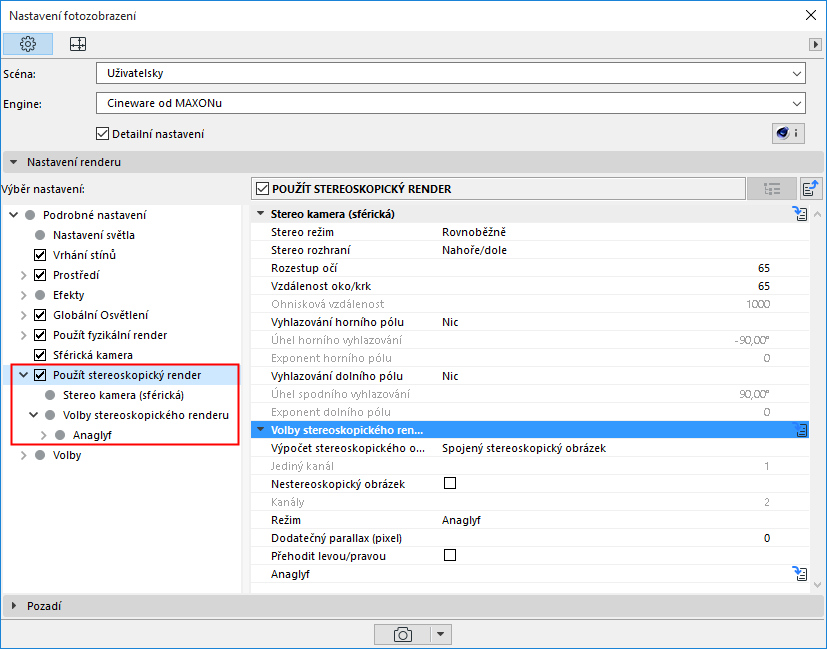Toggle Detailní nastavení checkbox
The image size is (827, 649).
click(x=102, y=134)
